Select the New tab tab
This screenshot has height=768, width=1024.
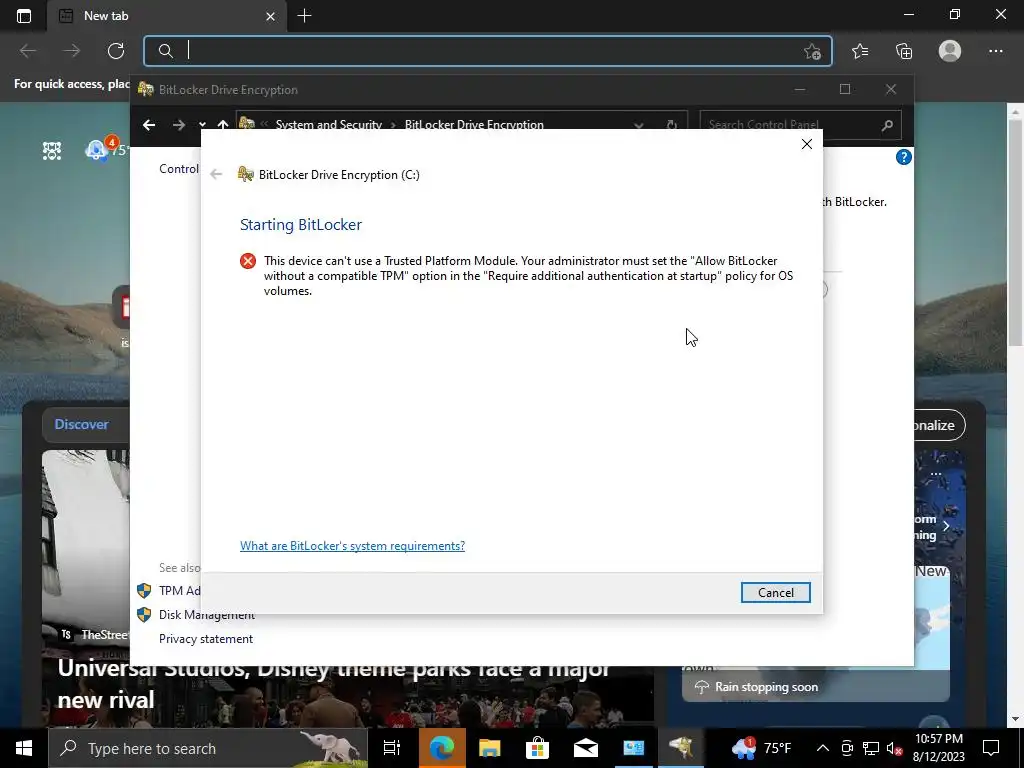(167, 16)
